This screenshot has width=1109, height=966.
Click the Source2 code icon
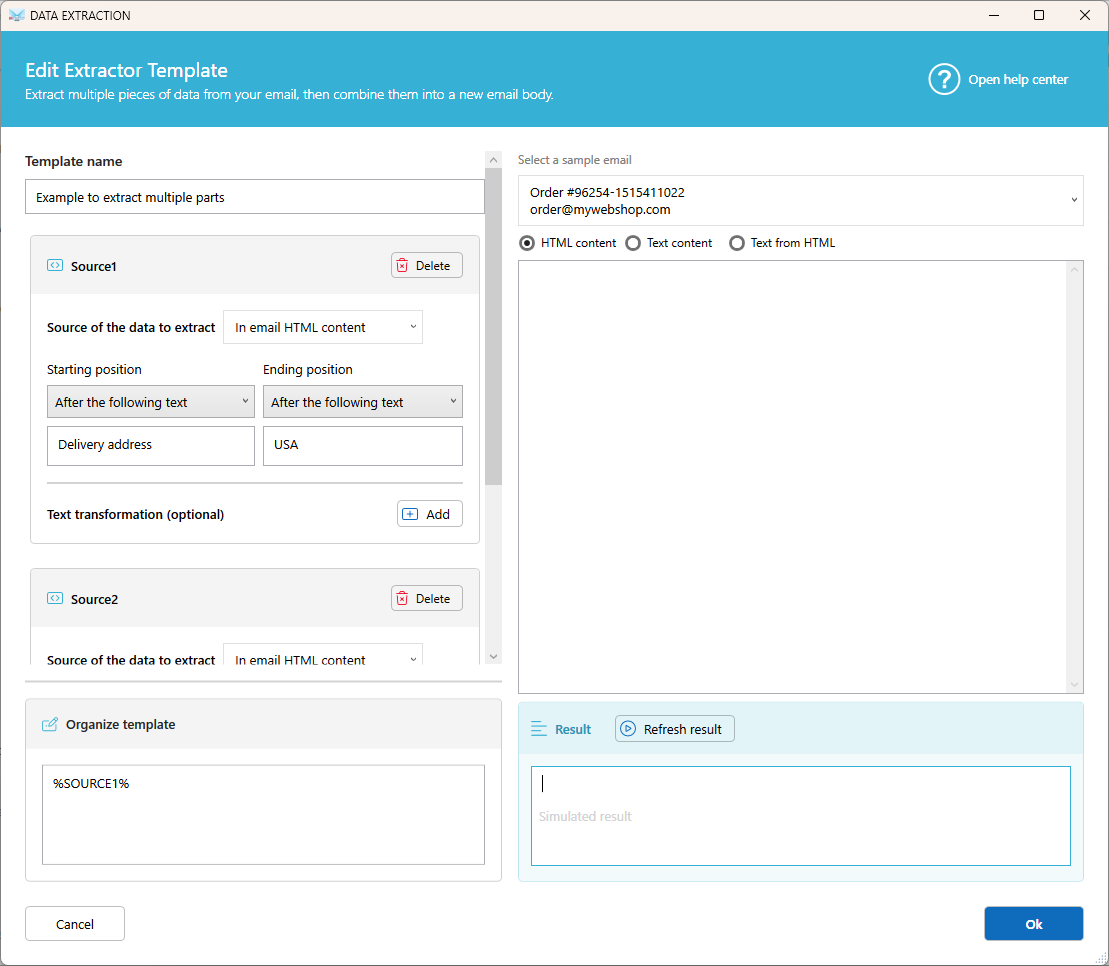click(x=54, y=598)
